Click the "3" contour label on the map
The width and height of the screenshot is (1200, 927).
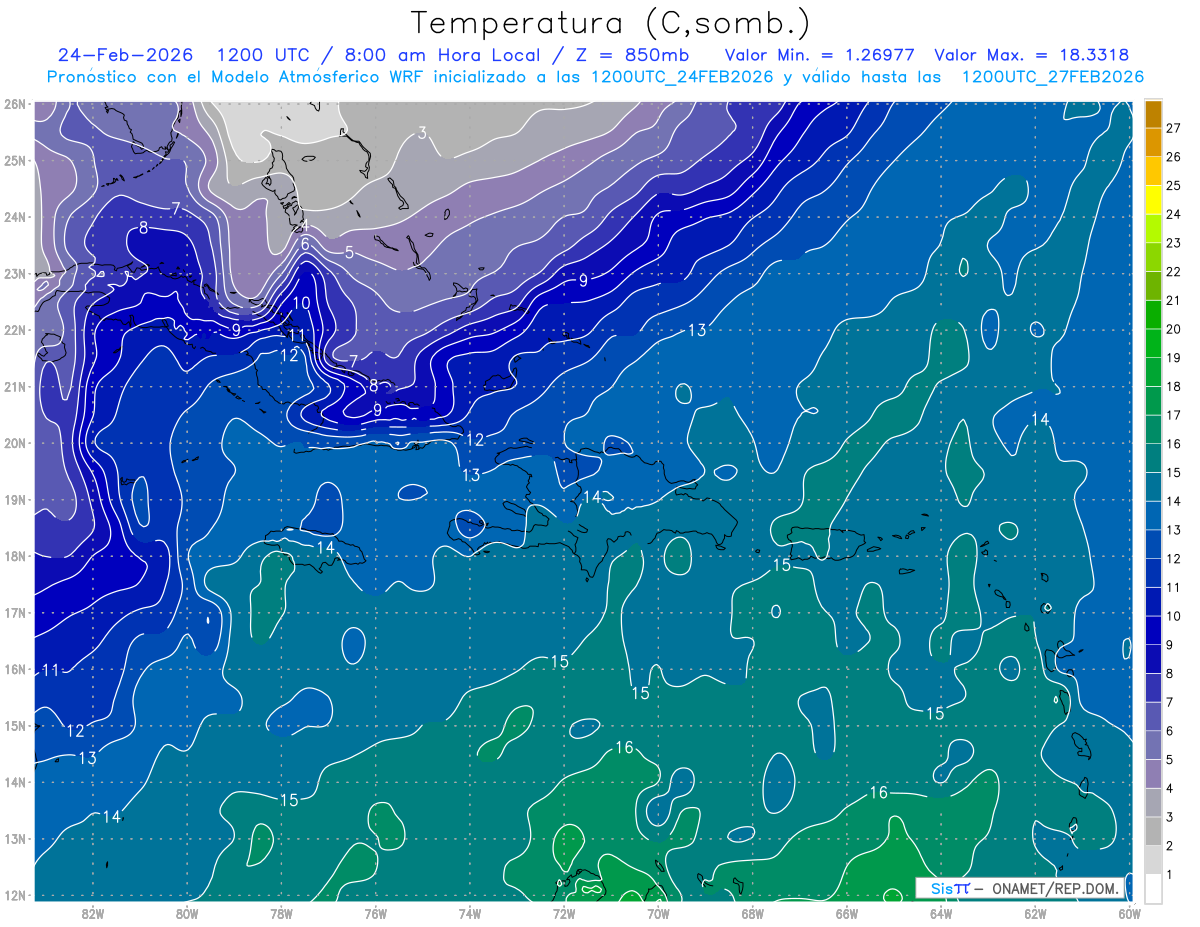tap(423, 133)
